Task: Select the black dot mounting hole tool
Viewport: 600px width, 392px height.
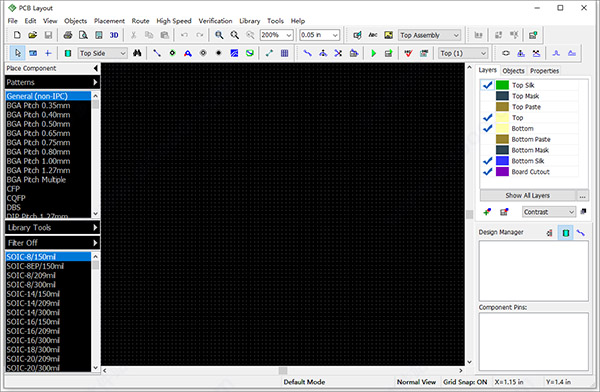Action: 218,53
